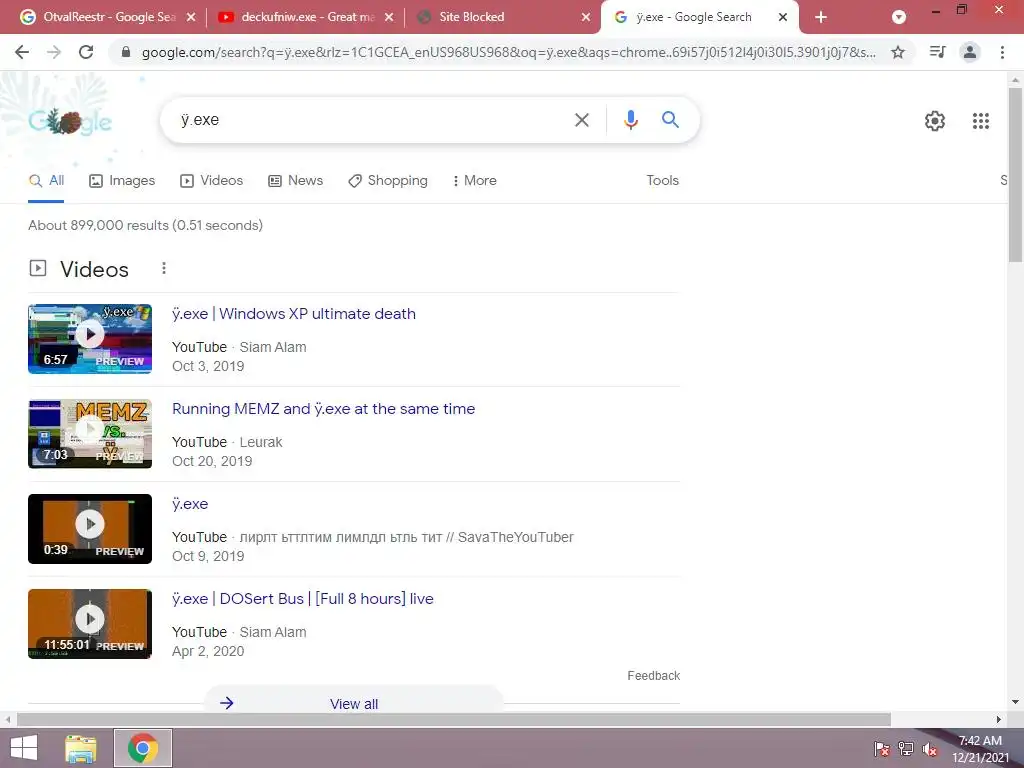Click the View all videos button
This screenshot has height=768, width=1024.
(353, 703)
